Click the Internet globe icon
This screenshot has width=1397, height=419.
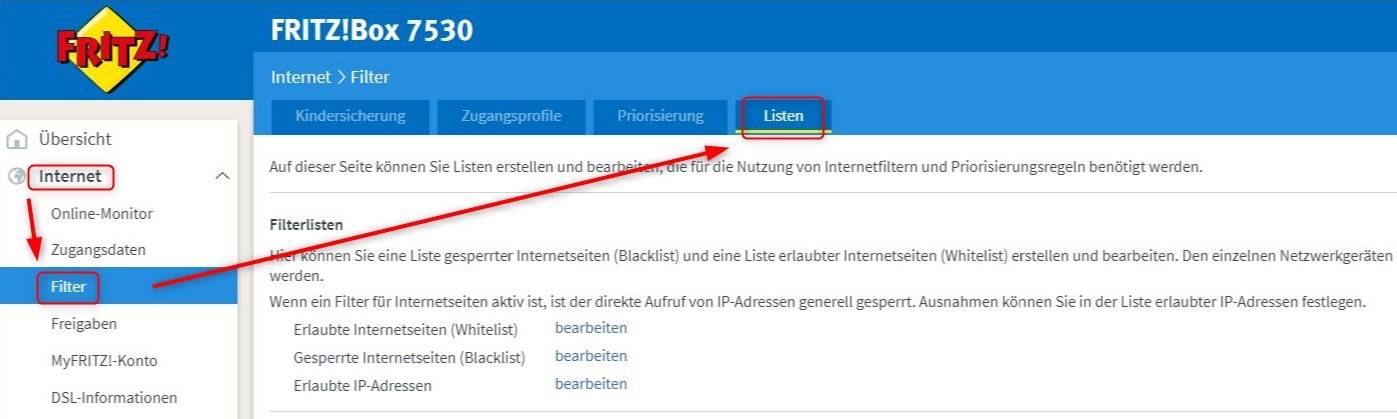pyautogui.click(x=17, y=177)
